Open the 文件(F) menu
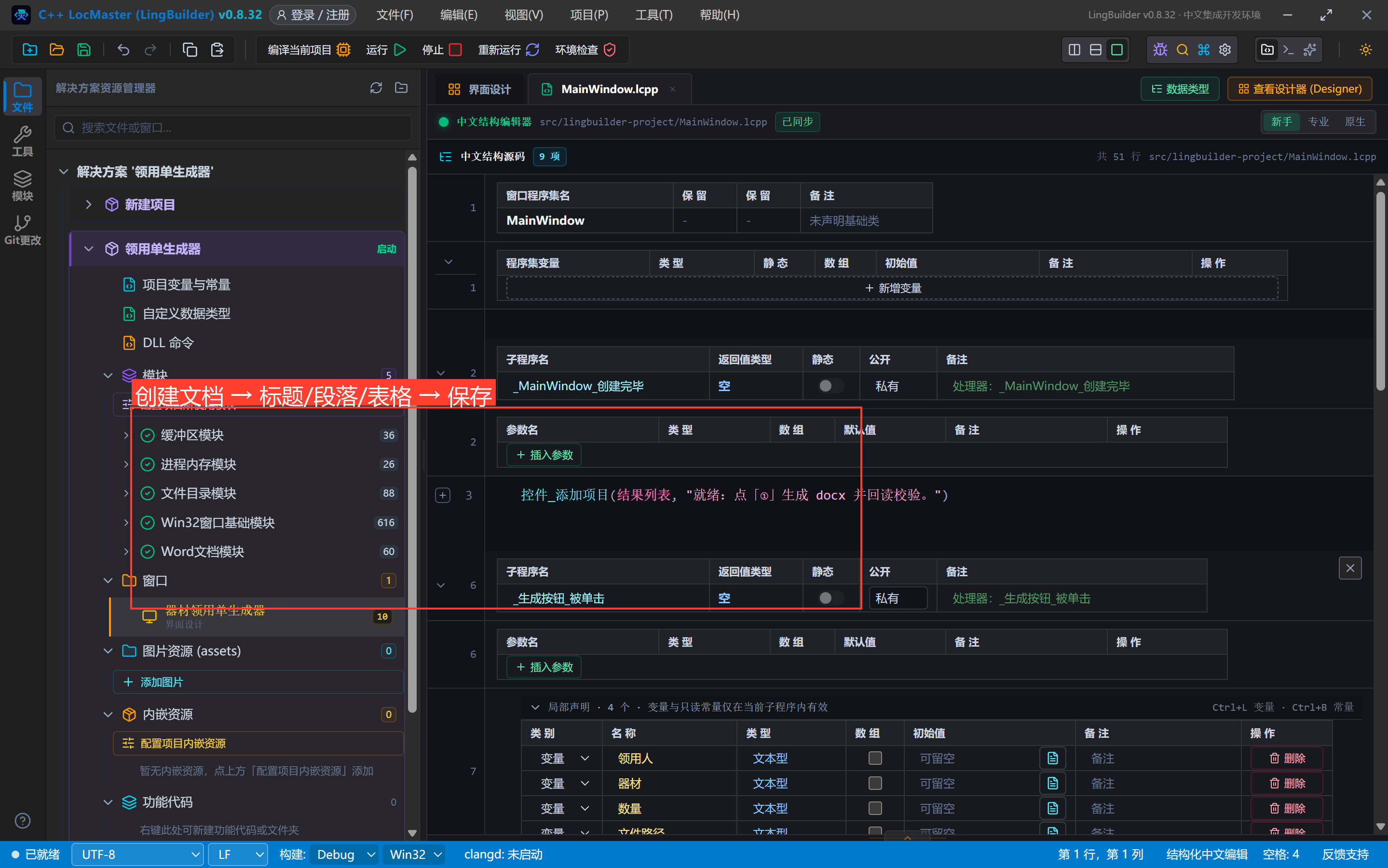Viewport: 1388px width, 868px height. [x=395, y=15]
